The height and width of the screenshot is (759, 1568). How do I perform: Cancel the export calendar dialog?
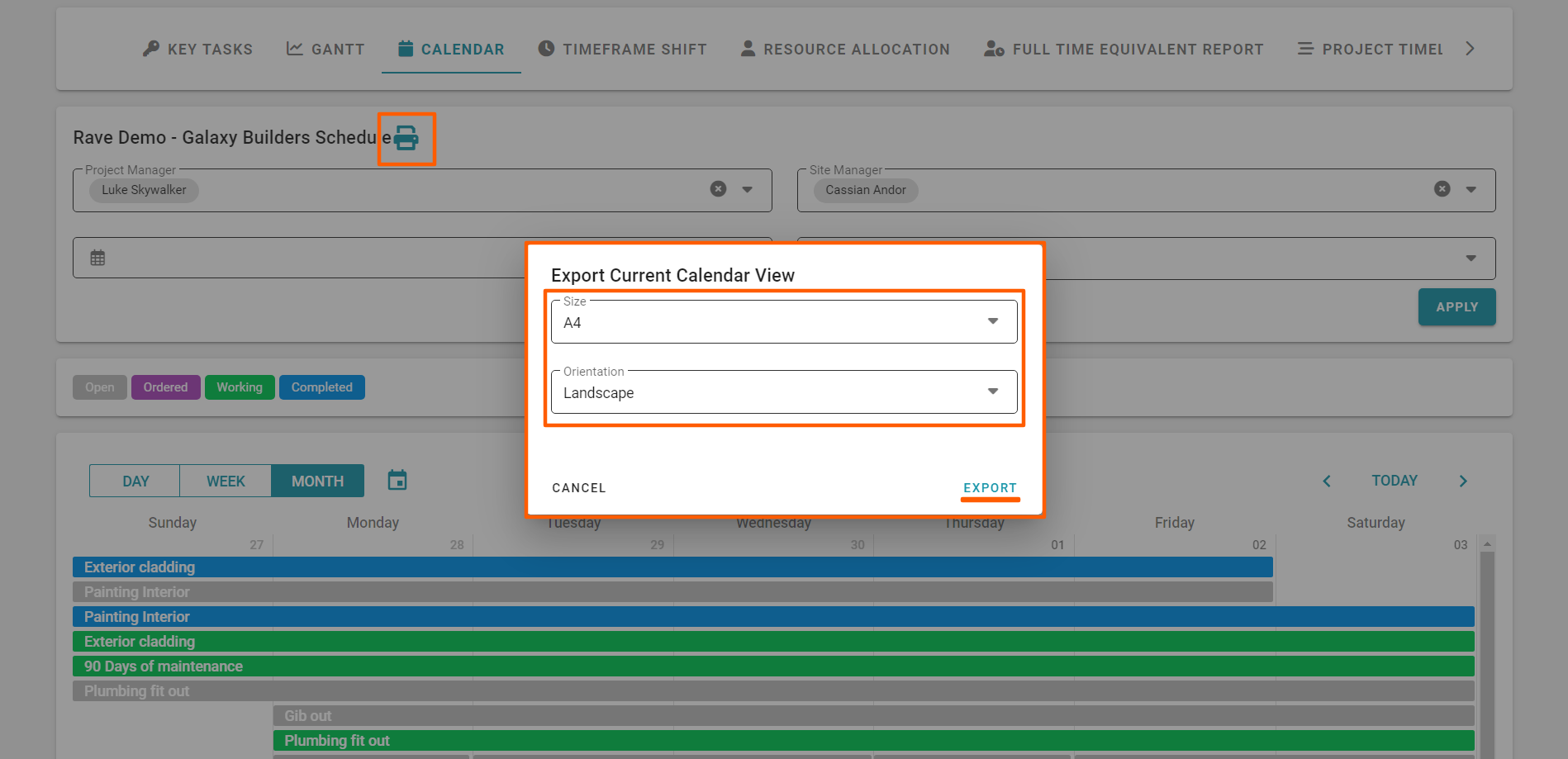click(578, 488)
